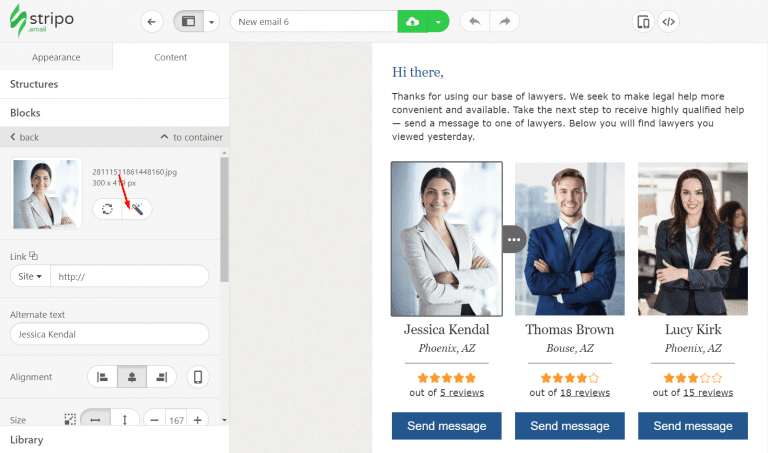Open the Structures section
Viewport: 768px width, 453px height.
[x=115, y=84]
